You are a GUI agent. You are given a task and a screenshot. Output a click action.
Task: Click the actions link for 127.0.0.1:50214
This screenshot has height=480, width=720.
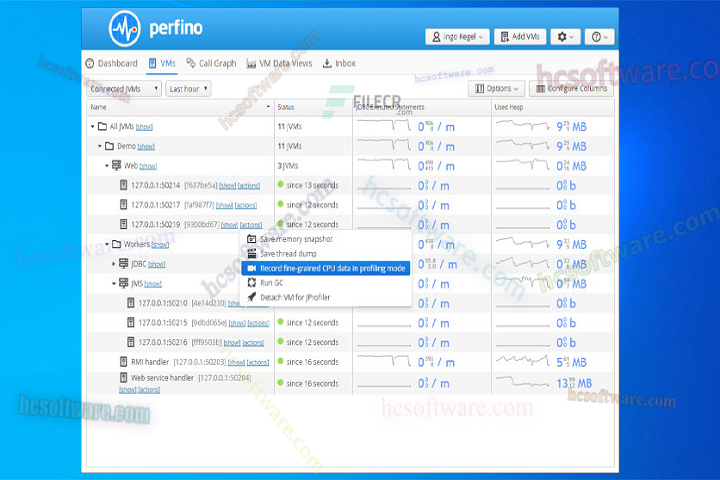point(249,186)
